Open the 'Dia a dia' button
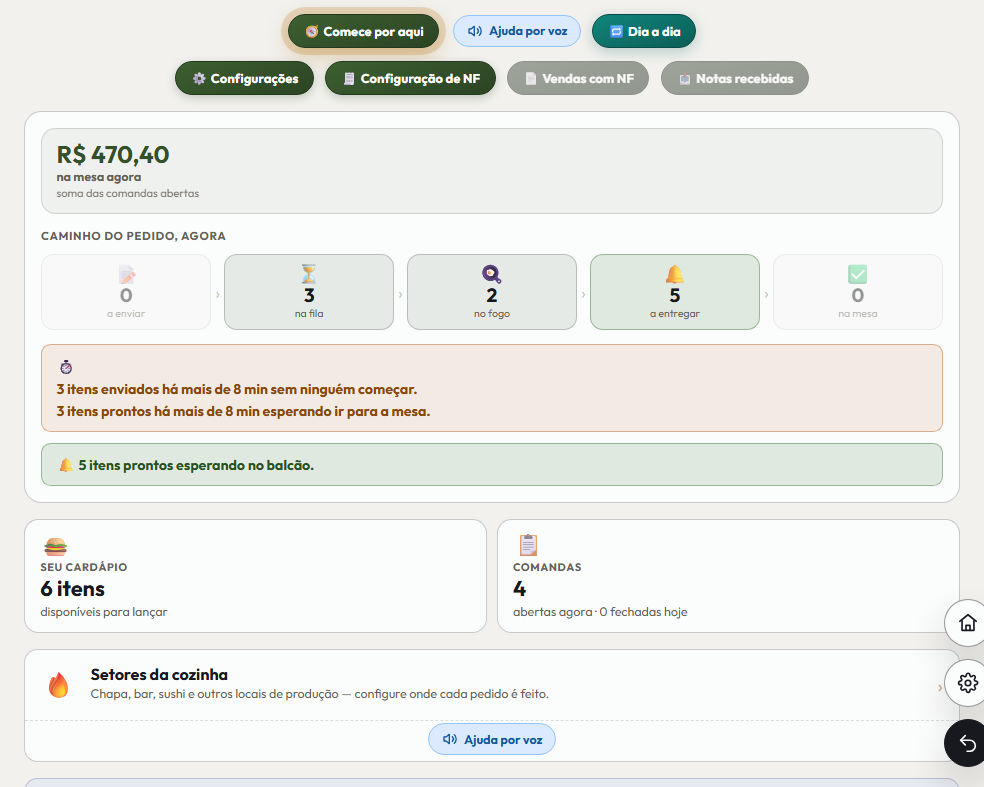The width and height of the screenshot is (984, 787). coord(644,31)
